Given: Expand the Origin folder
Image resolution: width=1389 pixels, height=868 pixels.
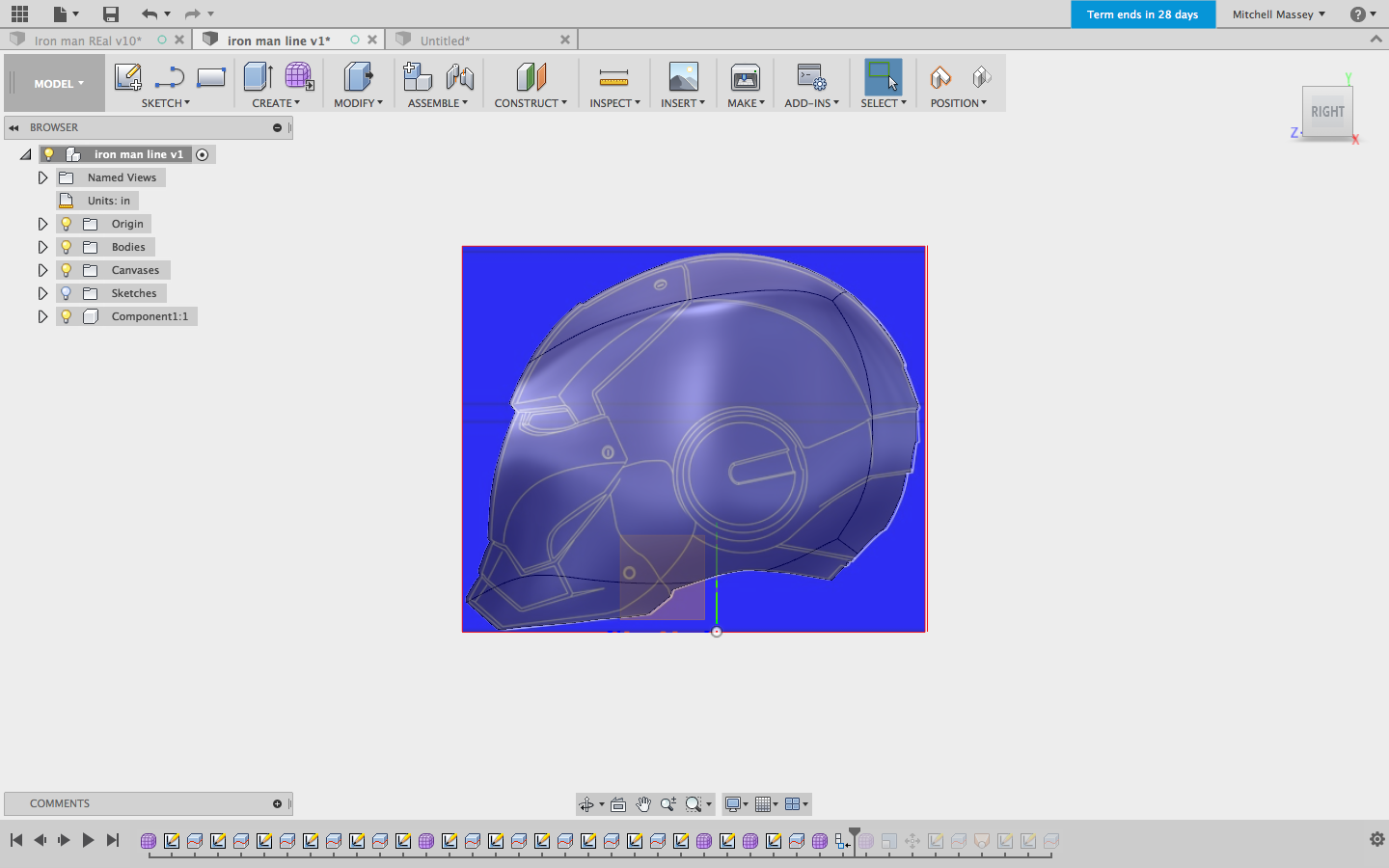Looking at the screenshot, I should point(42,224).
